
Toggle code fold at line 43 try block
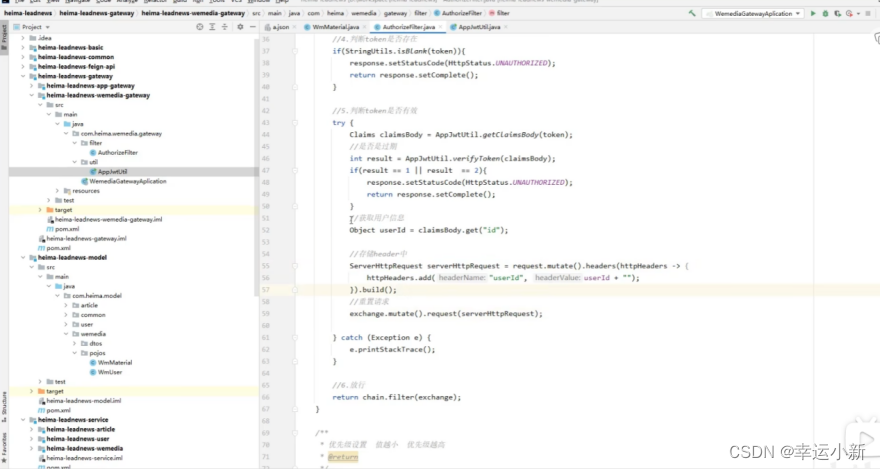coord(295,122)
